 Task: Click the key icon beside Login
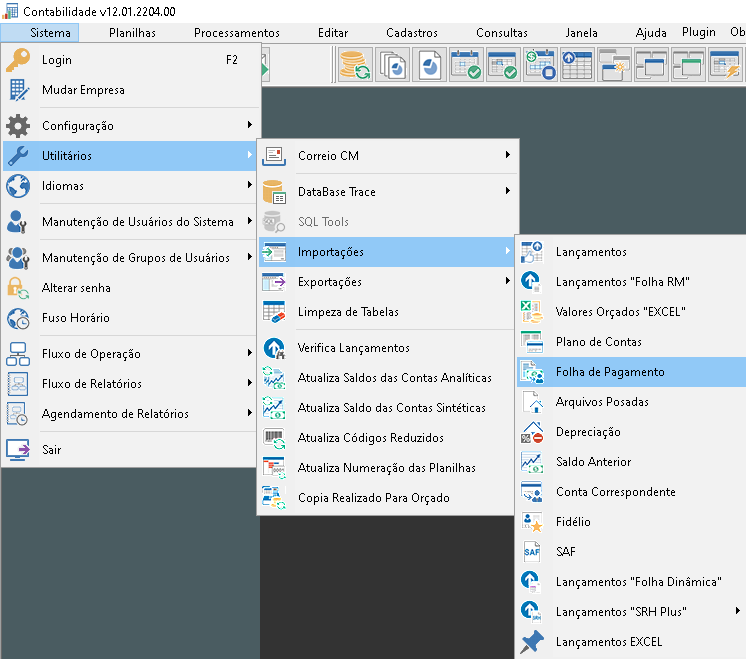(18, 60)
